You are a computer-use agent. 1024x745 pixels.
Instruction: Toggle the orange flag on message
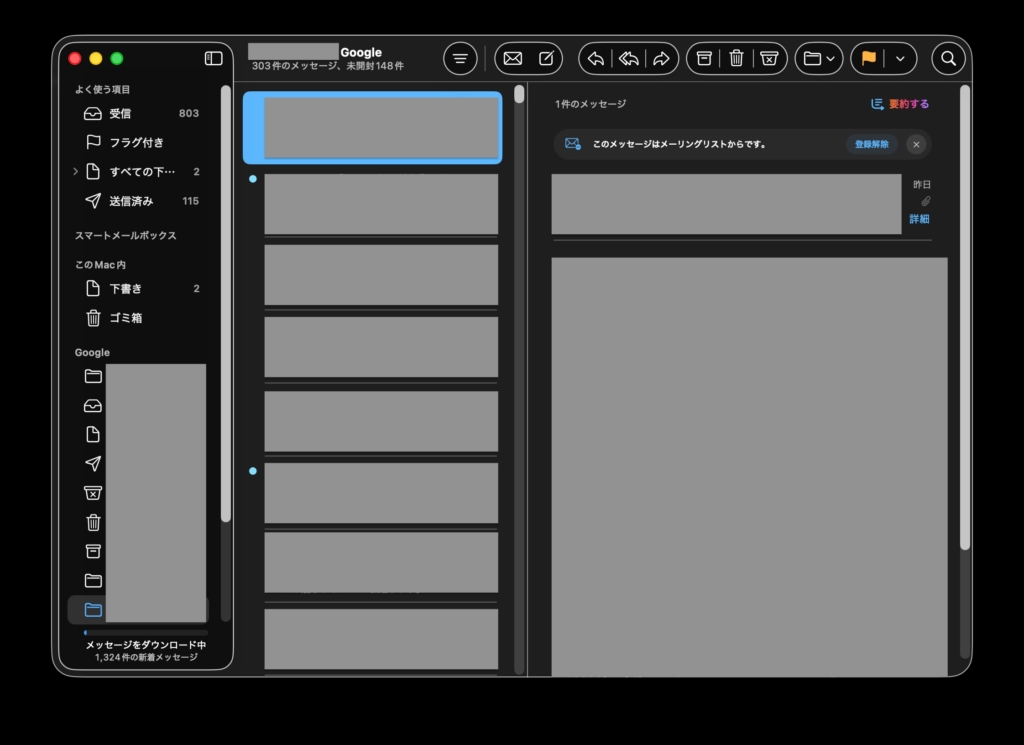pos(868,58)
